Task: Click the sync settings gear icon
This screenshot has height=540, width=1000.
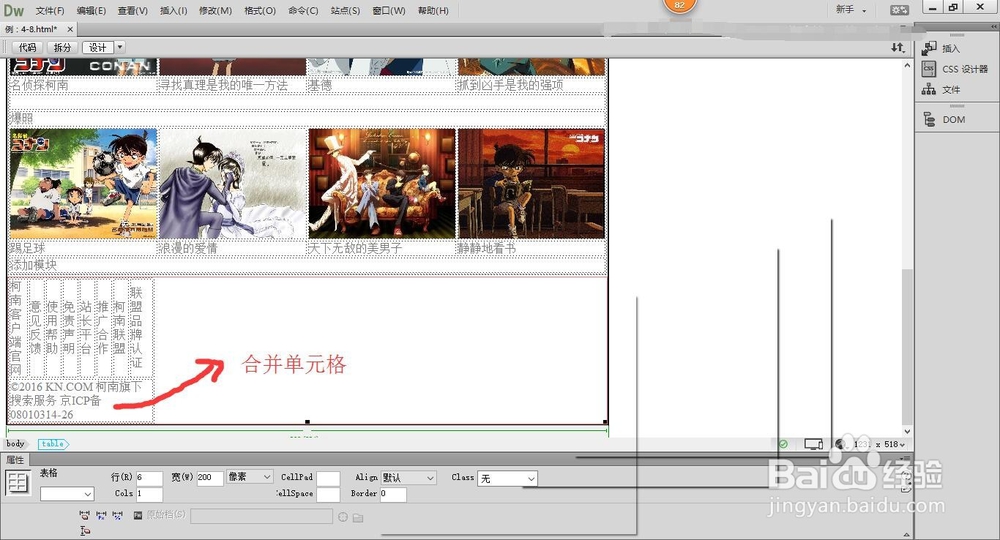Action: click(900, 10)
